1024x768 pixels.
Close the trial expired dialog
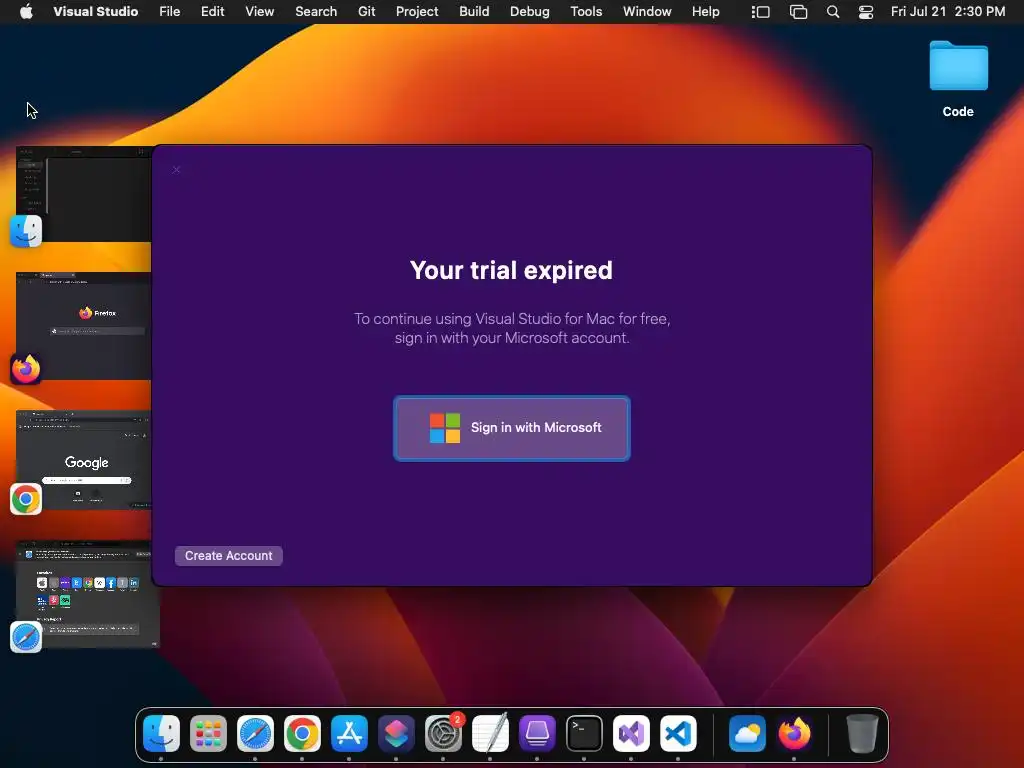click(x=176, y=170)
